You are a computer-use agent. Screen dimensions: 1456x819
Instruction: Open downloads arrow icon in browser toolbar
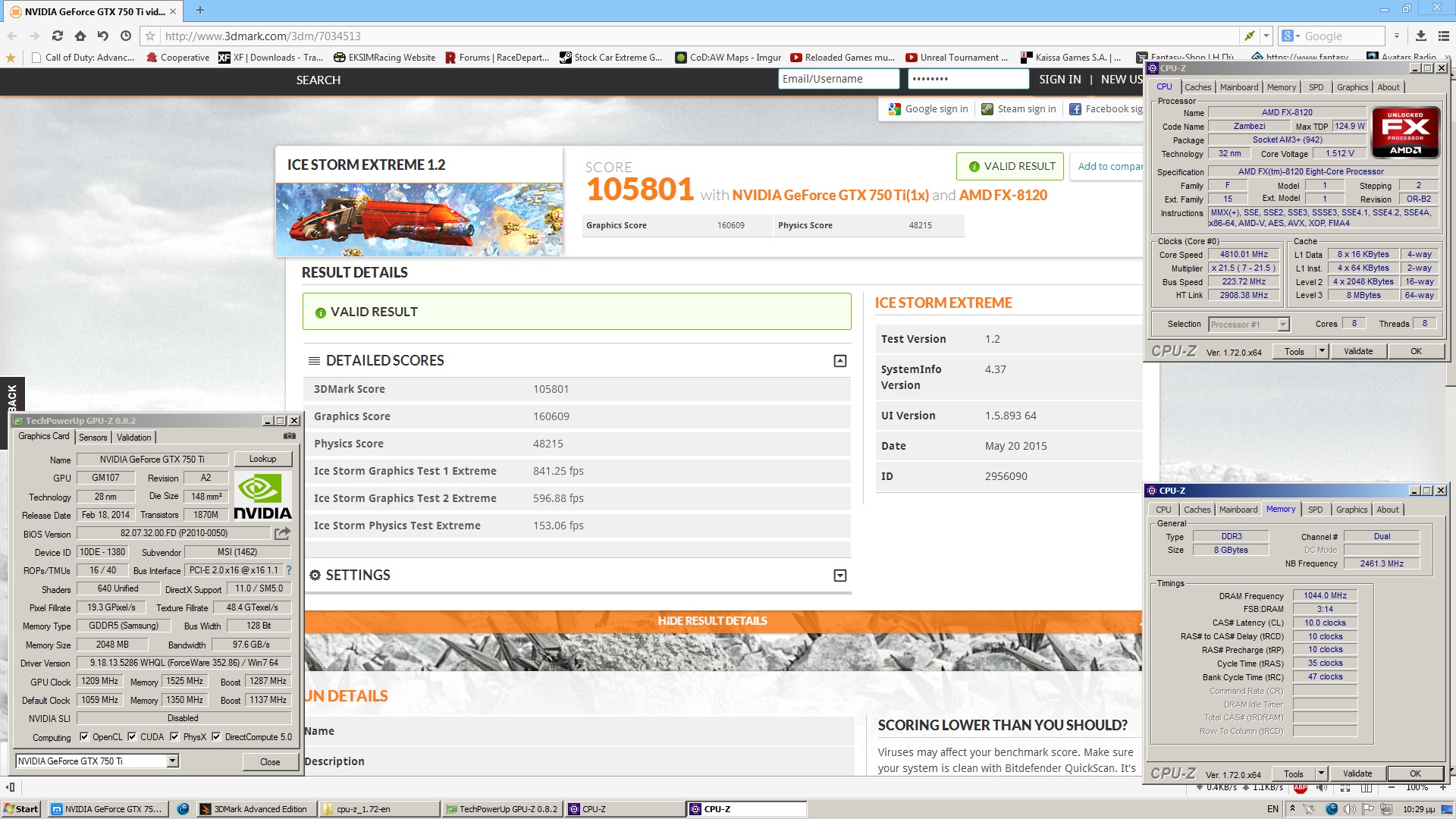click(1421, 36)
